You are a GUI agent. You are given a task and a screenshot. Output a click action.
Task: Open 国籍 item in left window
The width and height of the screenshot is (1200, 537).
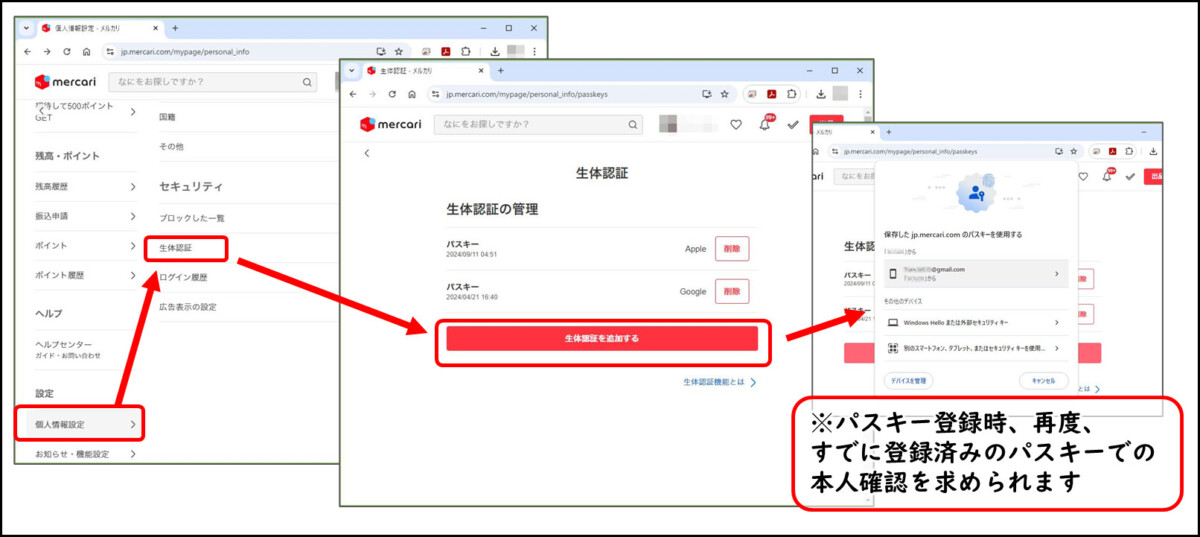(167, 117)
